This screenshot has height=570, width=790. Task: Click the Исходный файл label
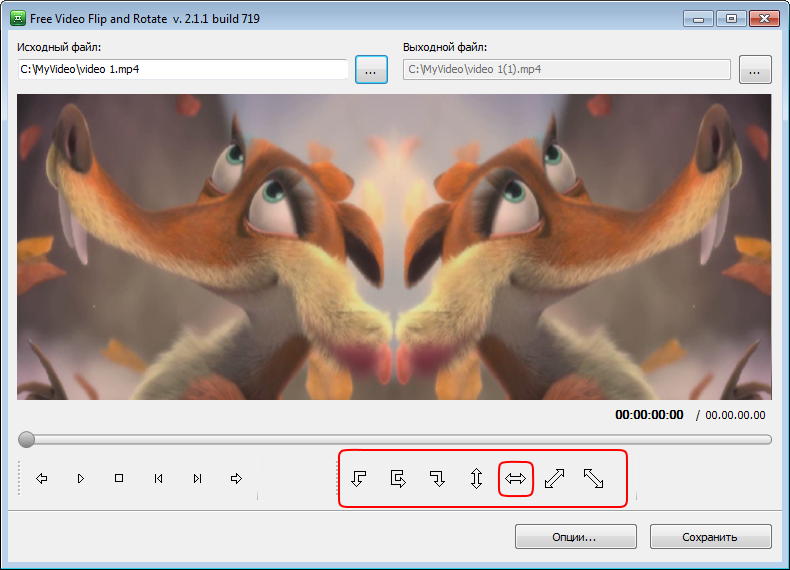59,47
